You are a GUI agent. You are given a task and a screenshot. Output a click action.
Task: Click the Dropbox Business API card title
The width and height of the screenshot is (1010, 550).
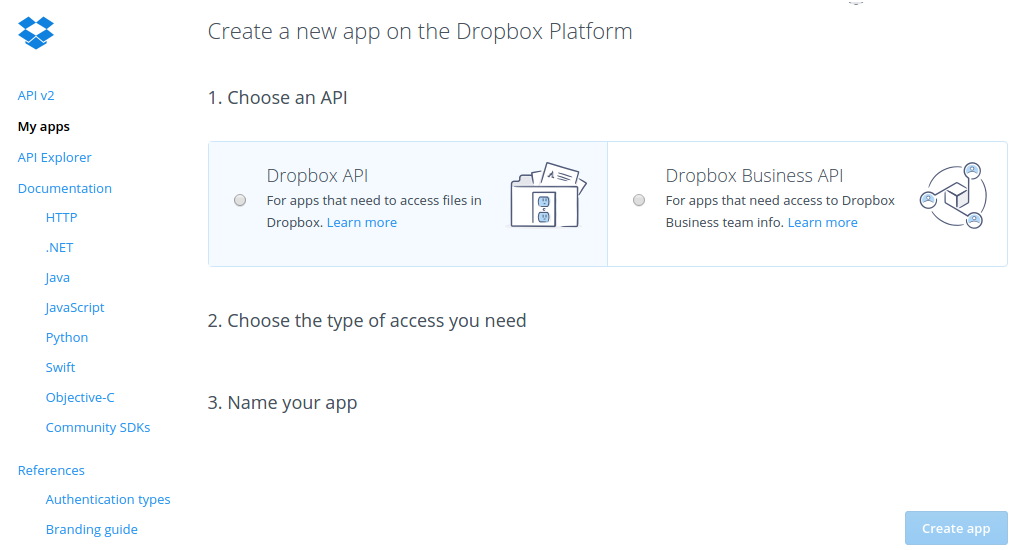pyautogui.click(x=754, y=175)
